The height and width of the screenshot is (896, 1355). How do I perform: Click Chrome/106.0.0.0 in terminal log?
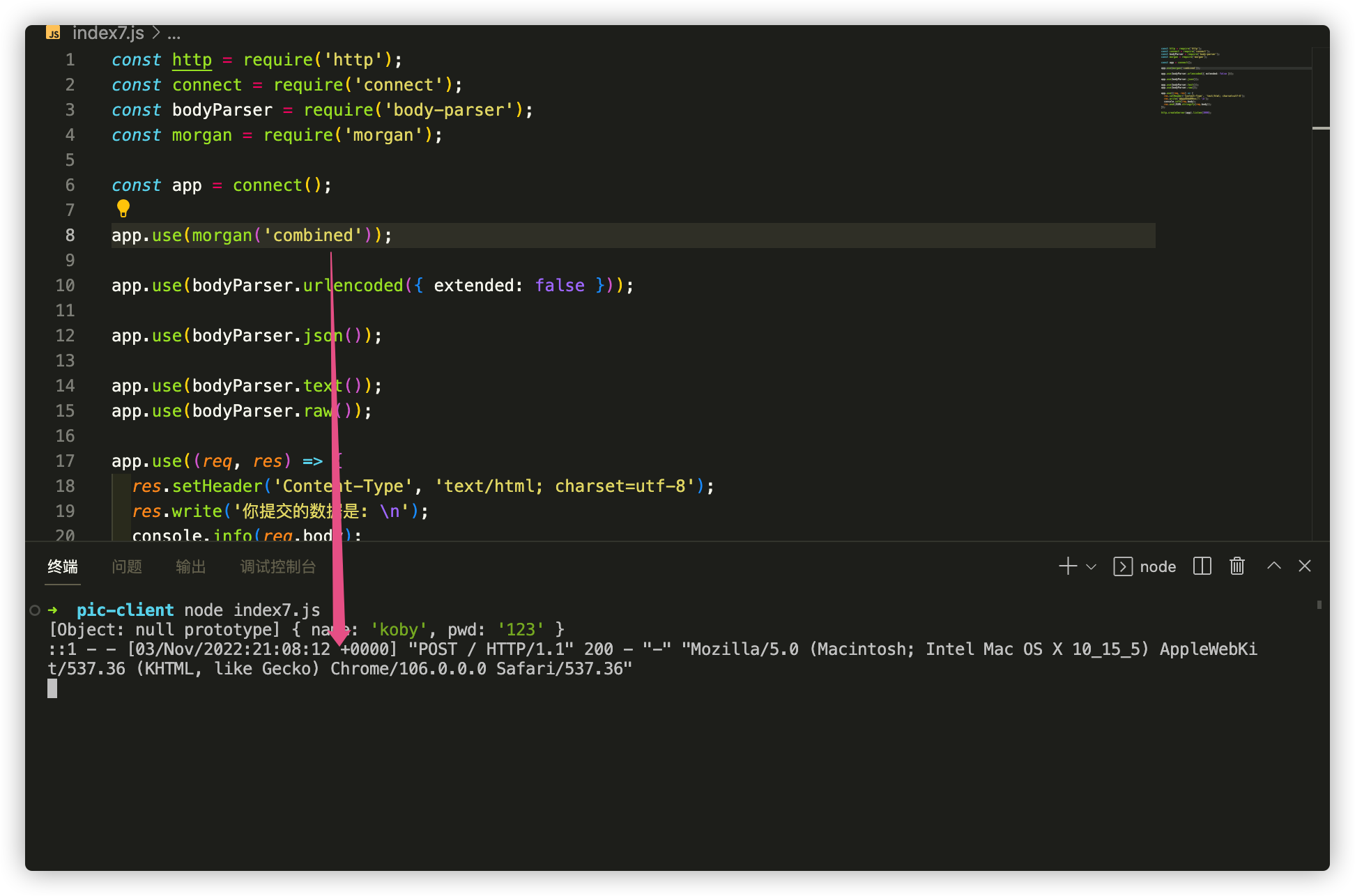tap(408, 669)
